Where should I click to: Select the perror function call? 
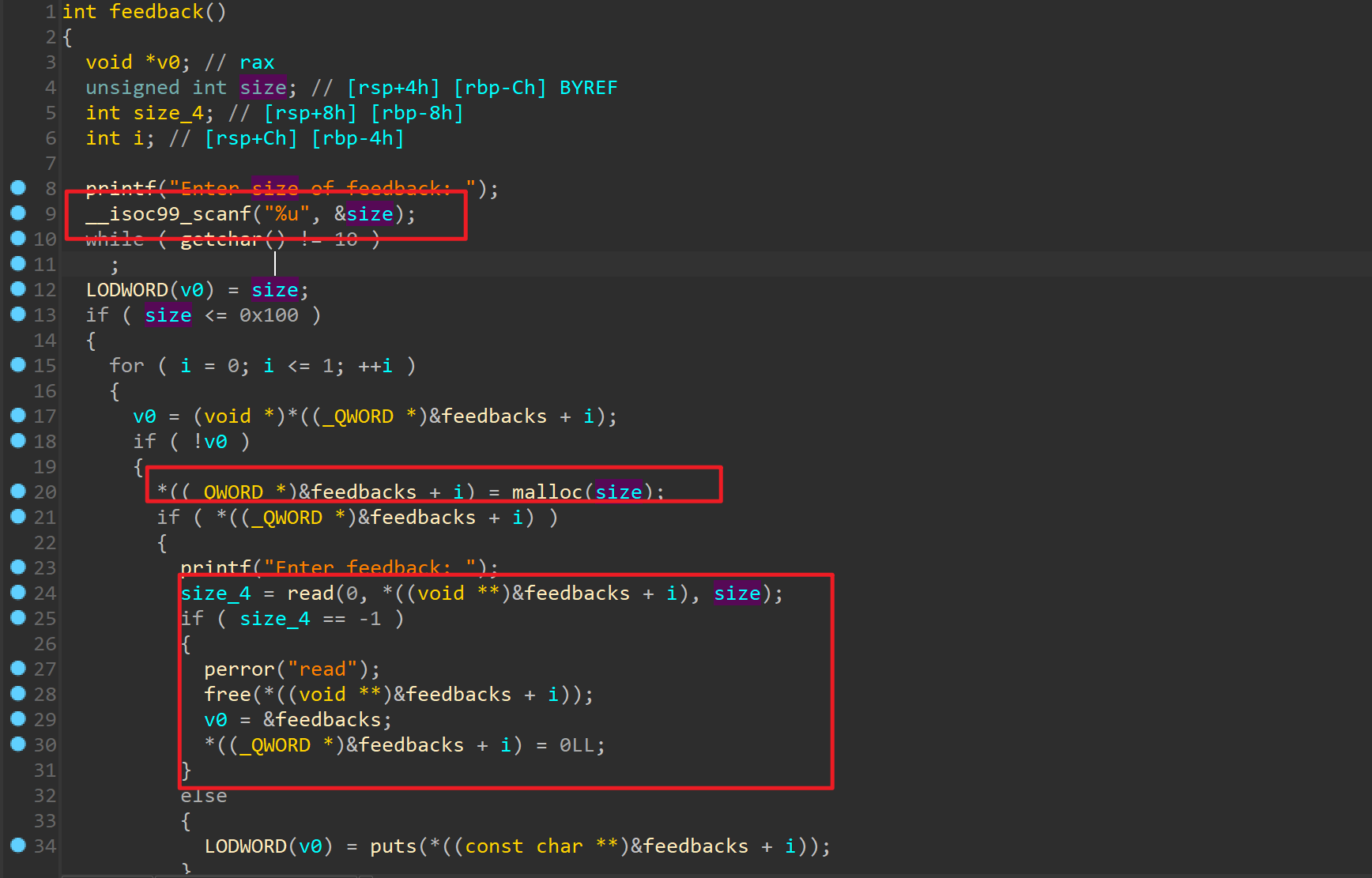coord(239,669)
